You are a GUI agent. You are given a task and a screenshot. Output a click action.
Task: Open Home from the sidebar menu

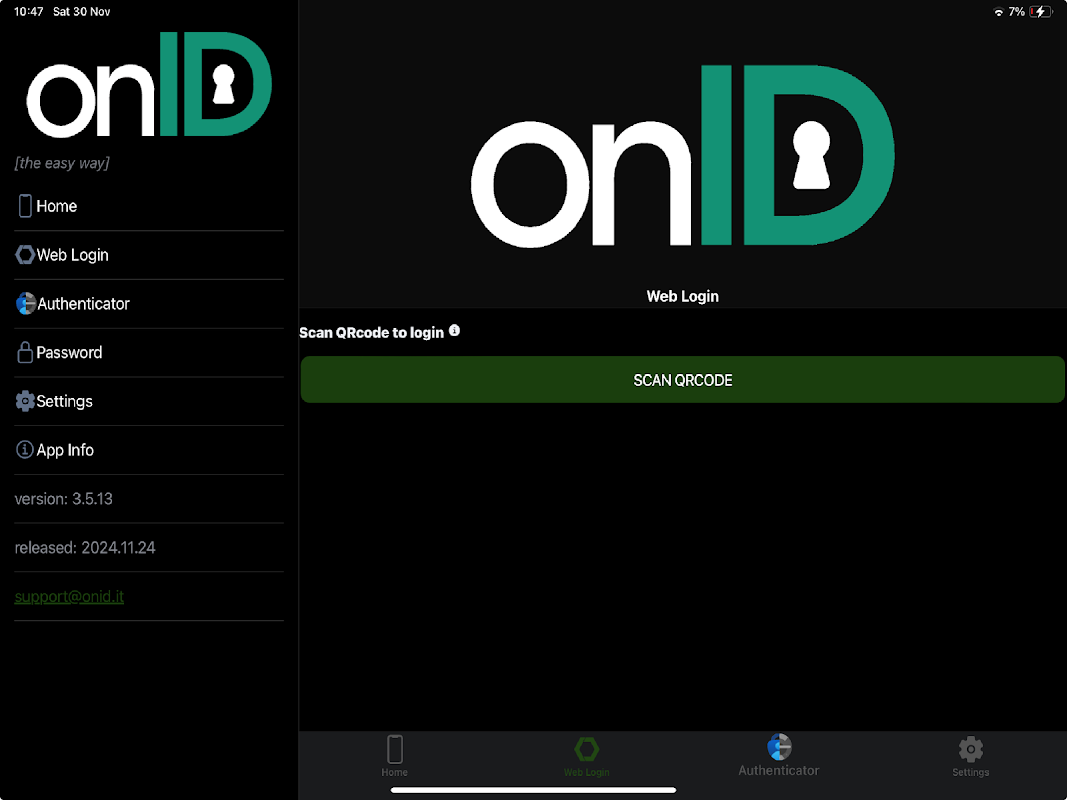149,206
